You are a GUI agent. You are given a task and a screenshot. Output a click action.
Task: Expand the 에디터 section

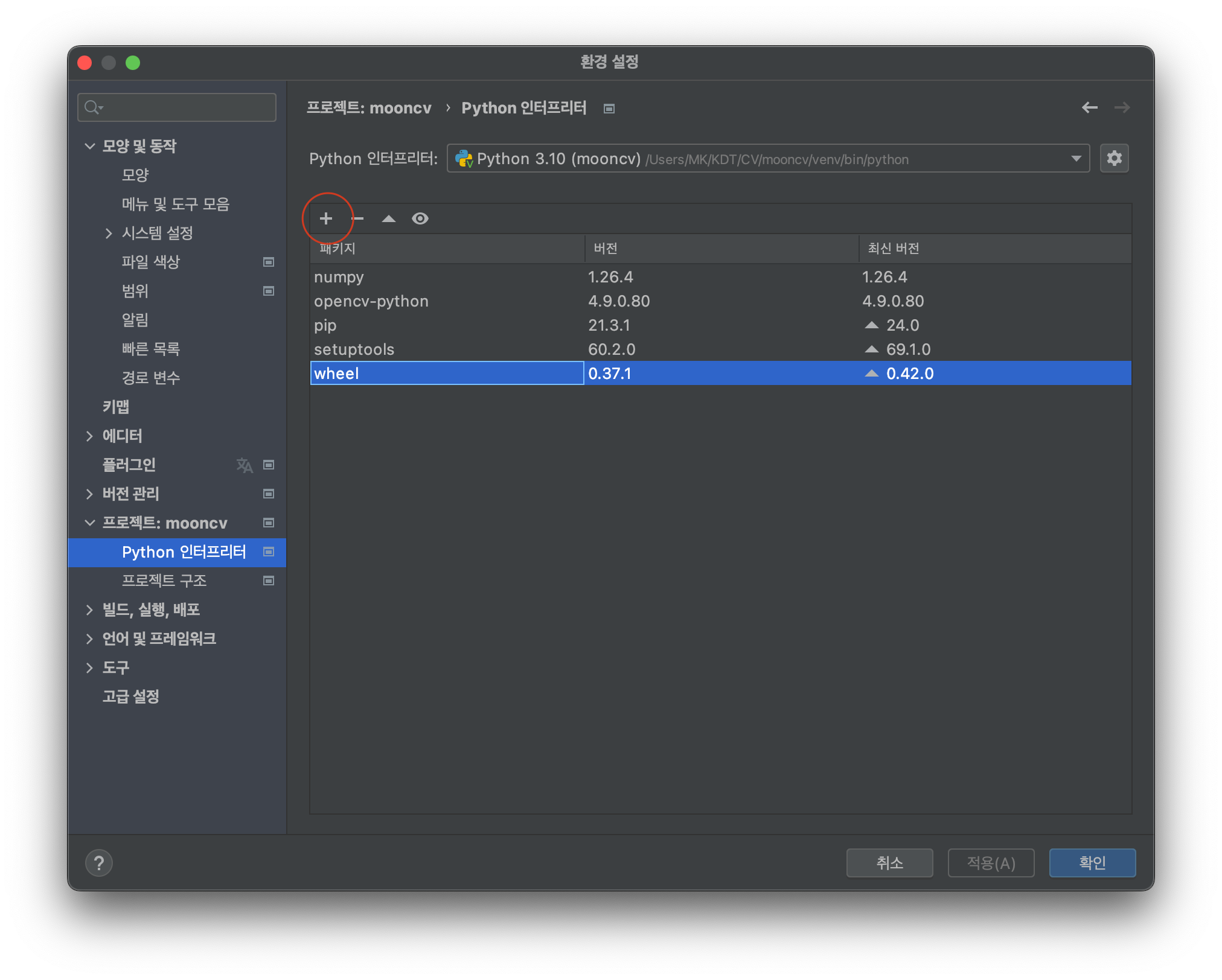[x=90, y=436]
